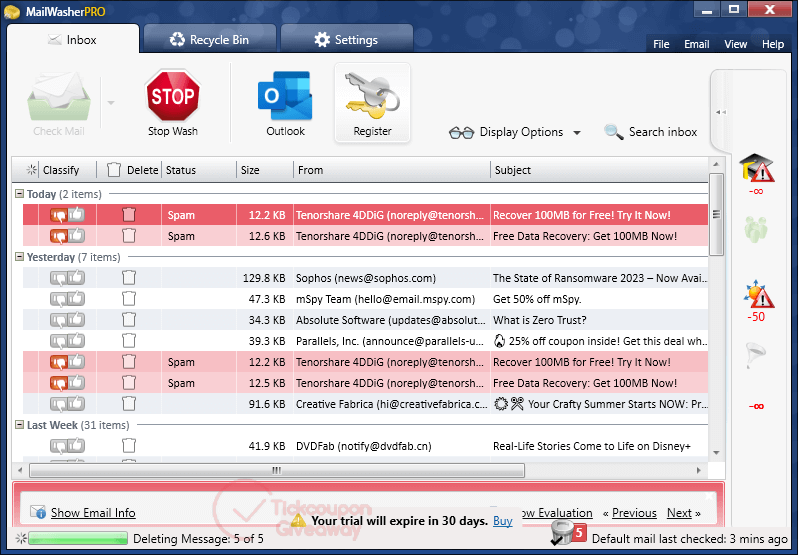Viewport: 798px width, 555px height.
Task: Open the Email menu
Action: coord(697,44)
